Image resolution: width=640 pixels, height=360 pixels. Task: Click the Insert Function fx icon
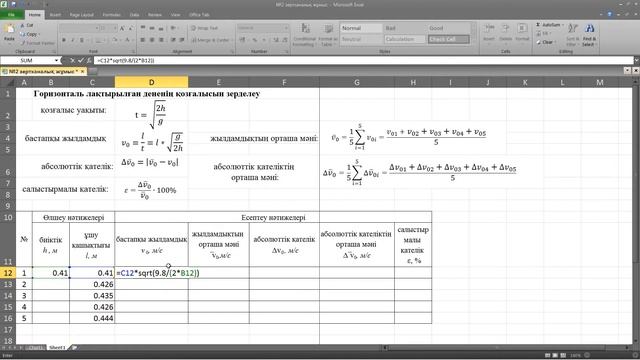89,60
